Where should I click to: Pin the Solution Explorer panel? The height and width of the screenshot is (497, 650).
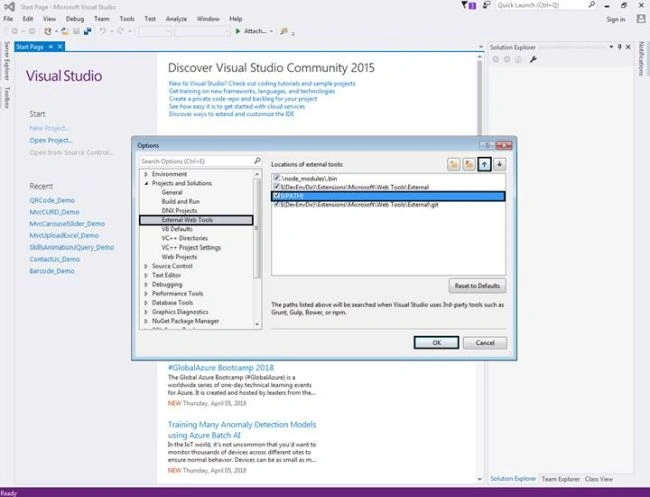(620, 47)
